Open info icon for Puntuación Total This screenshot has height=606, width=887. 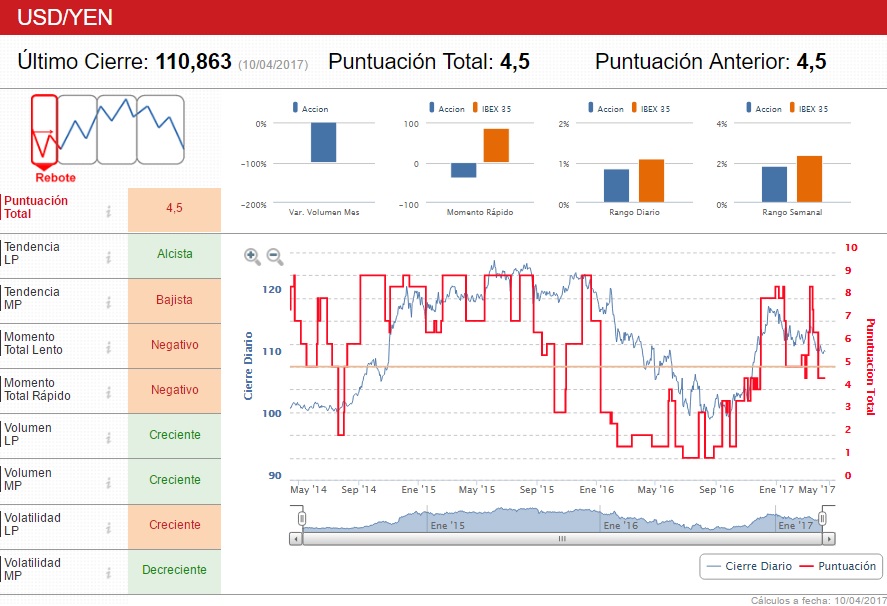pos(108,212)
